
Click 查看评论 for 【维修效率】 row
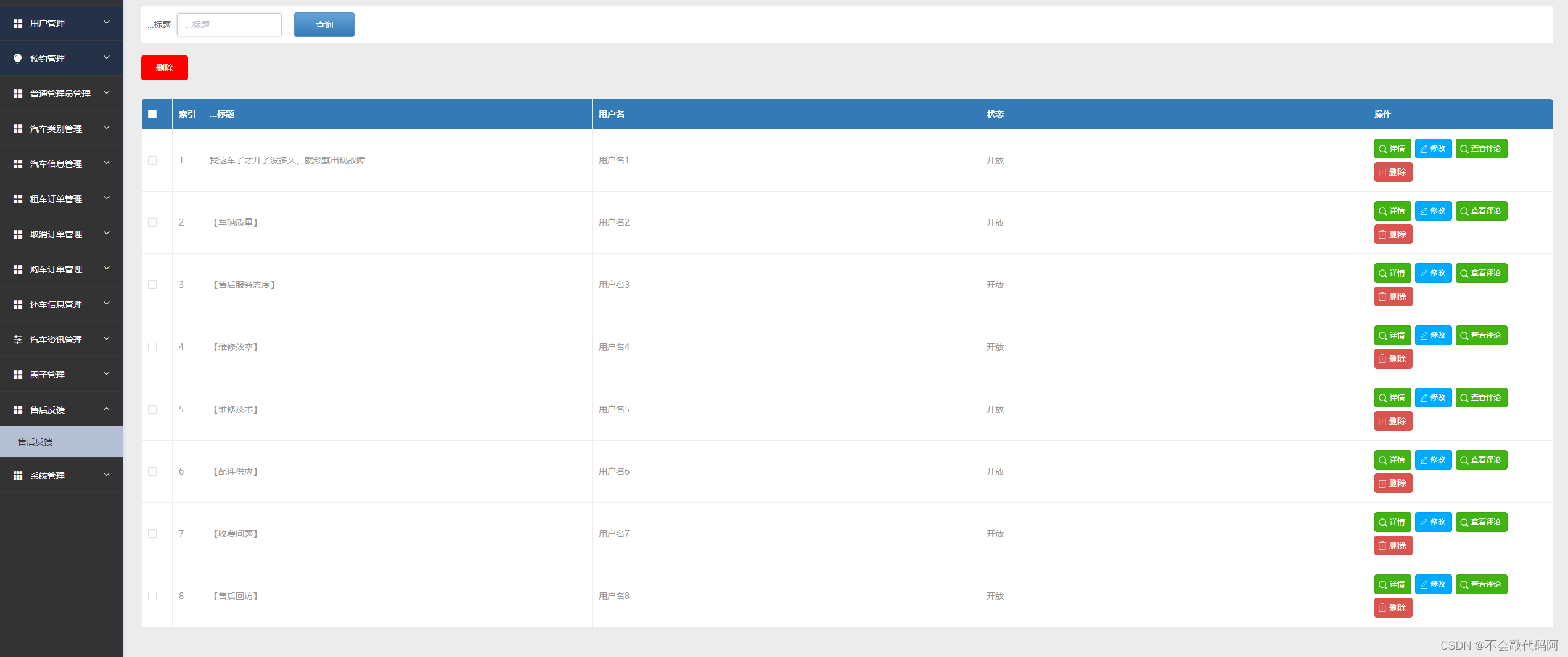click(1481, 335)
